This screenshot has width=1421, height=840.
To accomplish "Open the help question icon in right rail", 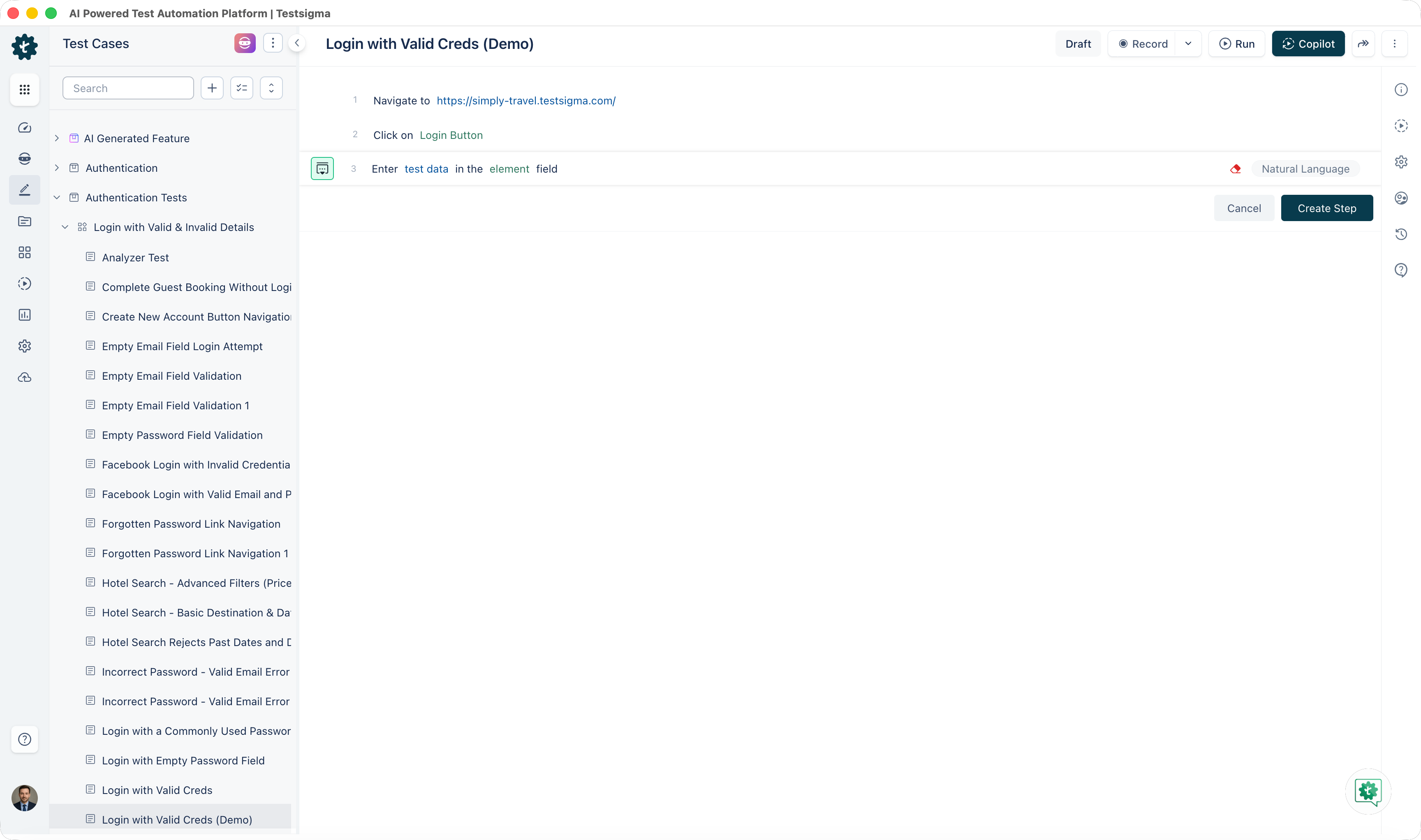I will (x=1401, y=270).
